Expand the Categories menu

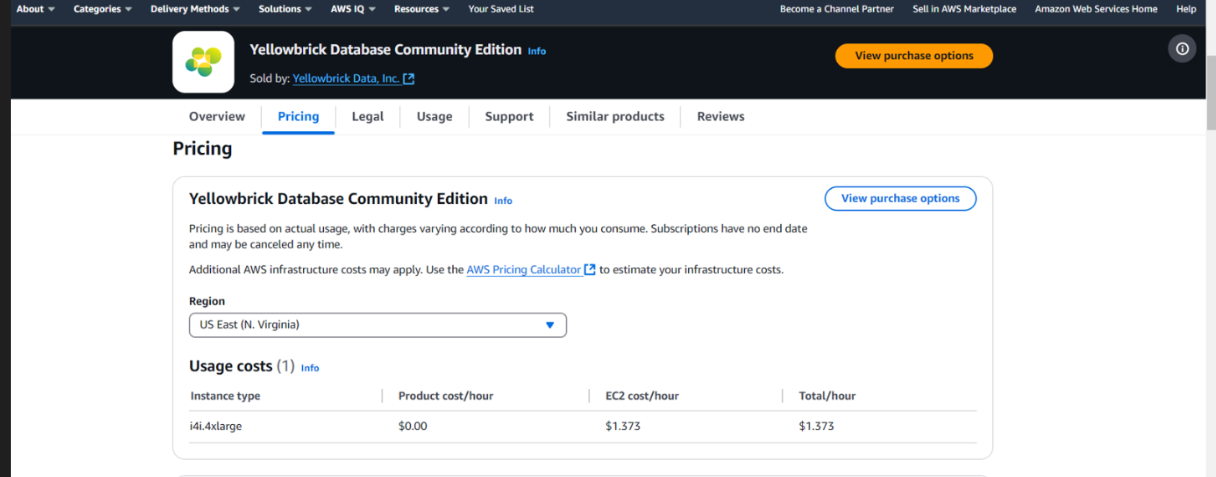click(x=103, y=9)
